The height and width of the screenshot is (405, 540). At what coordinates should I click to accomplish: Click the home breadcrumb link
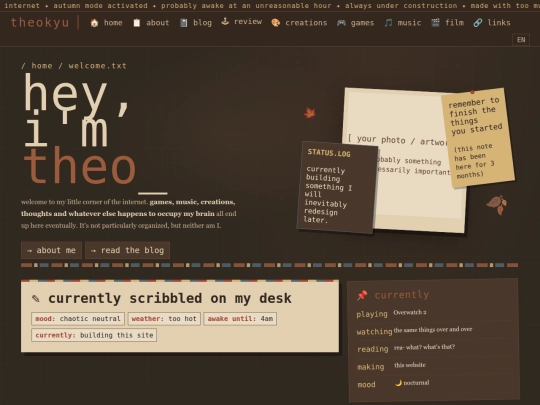click(x=42, y=66)
